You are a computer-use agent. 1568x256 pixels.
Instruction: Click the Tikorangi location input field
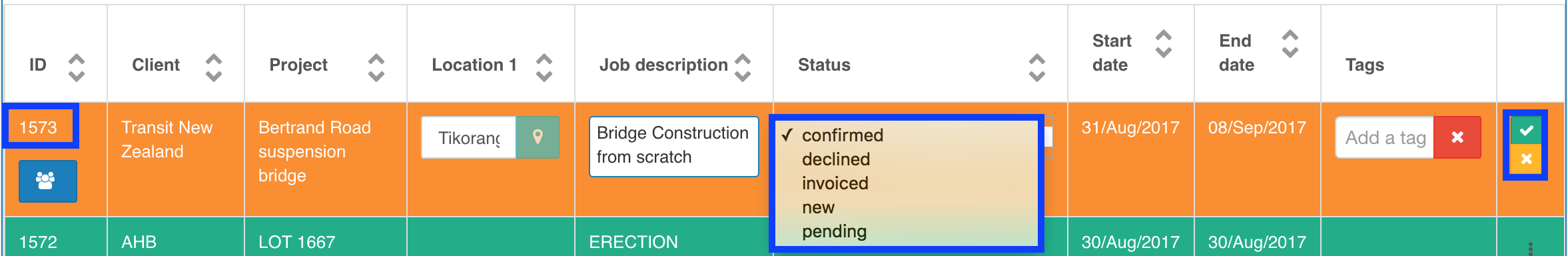point(469,137)
